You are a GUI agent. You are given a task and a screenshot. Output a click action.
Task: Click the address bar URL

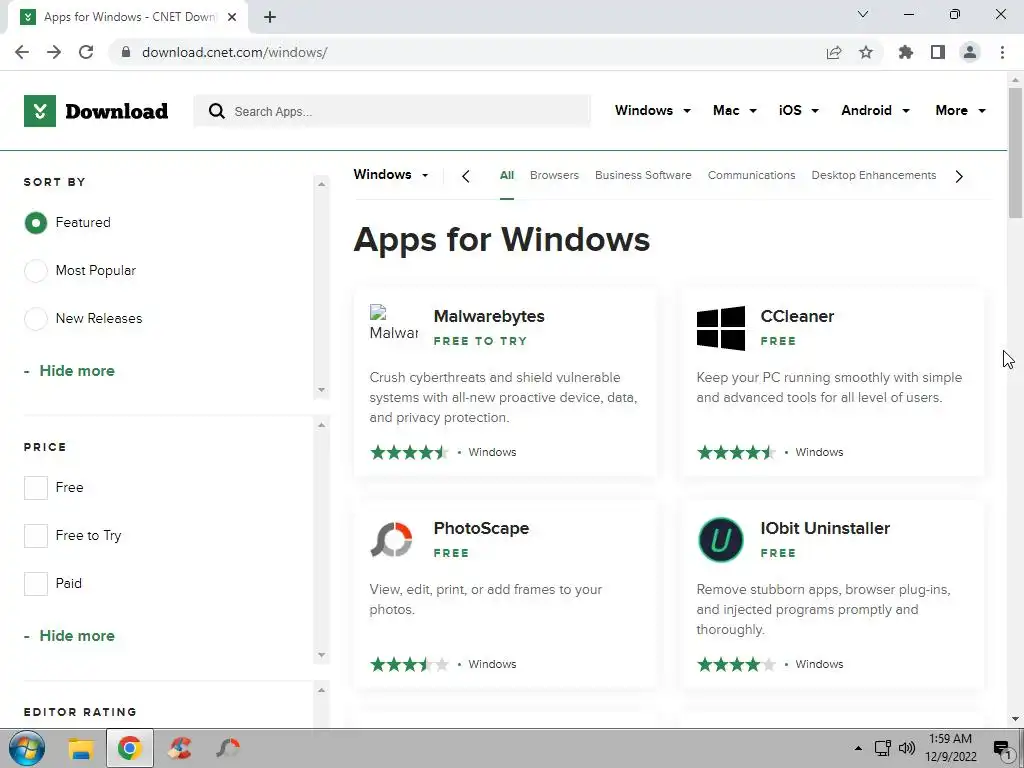[234, 52]
